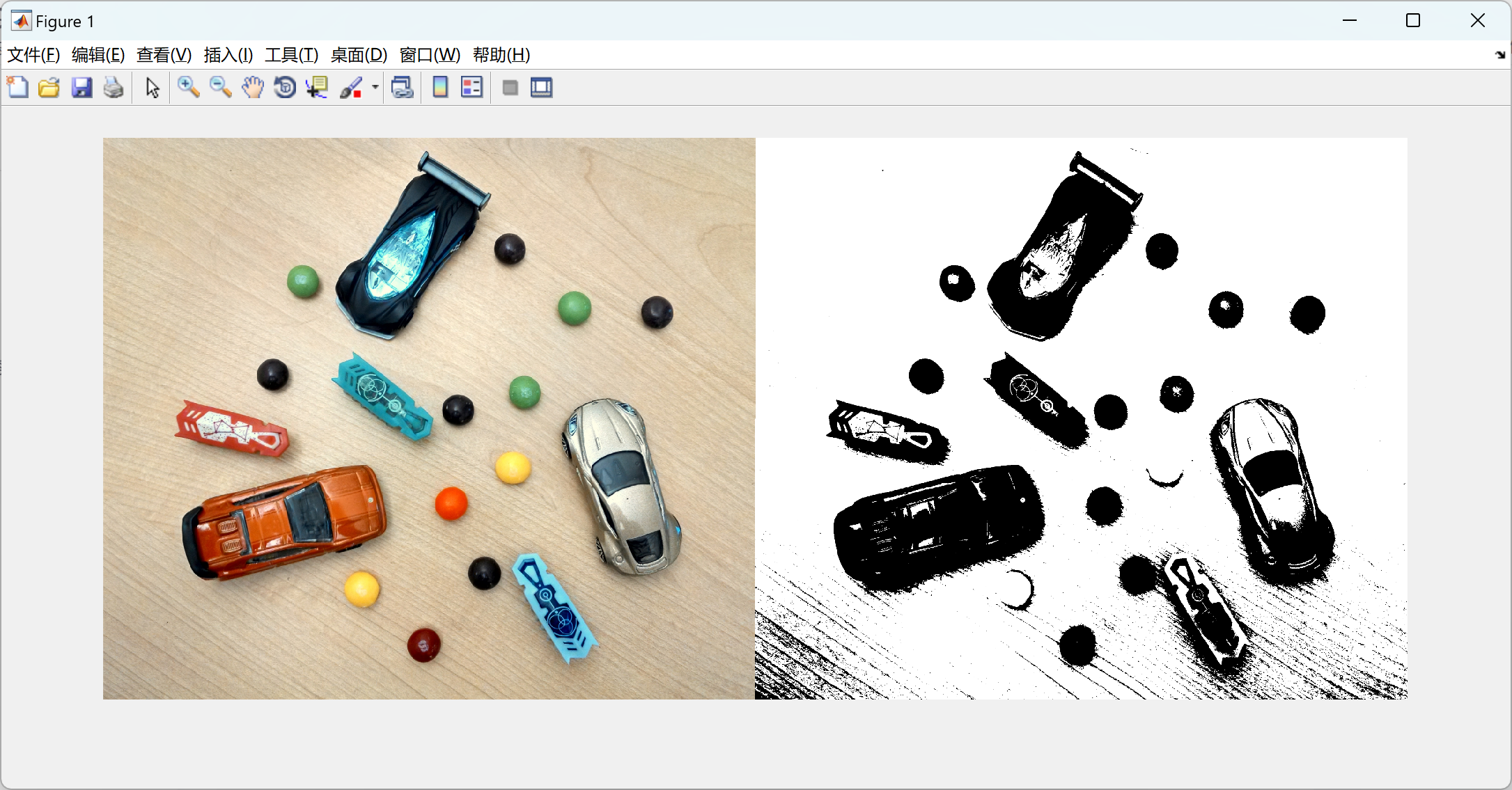Insert Legend from toolbar
Viewport: 1512px width, 790px height.
[x=471, y=88]
